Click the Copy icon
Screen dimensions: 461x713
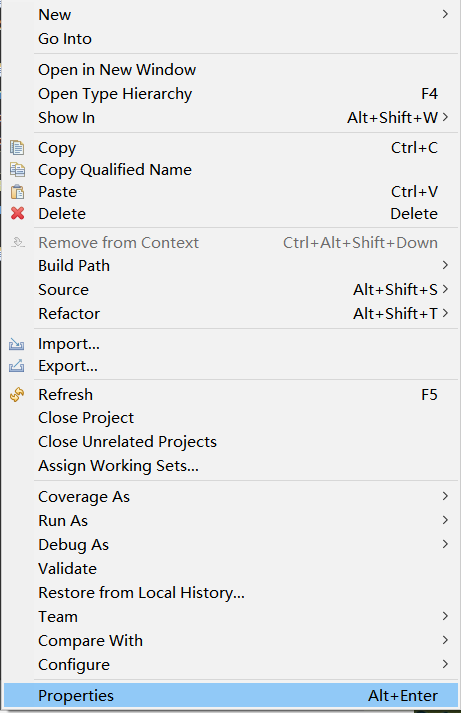[x=17, y=147]
